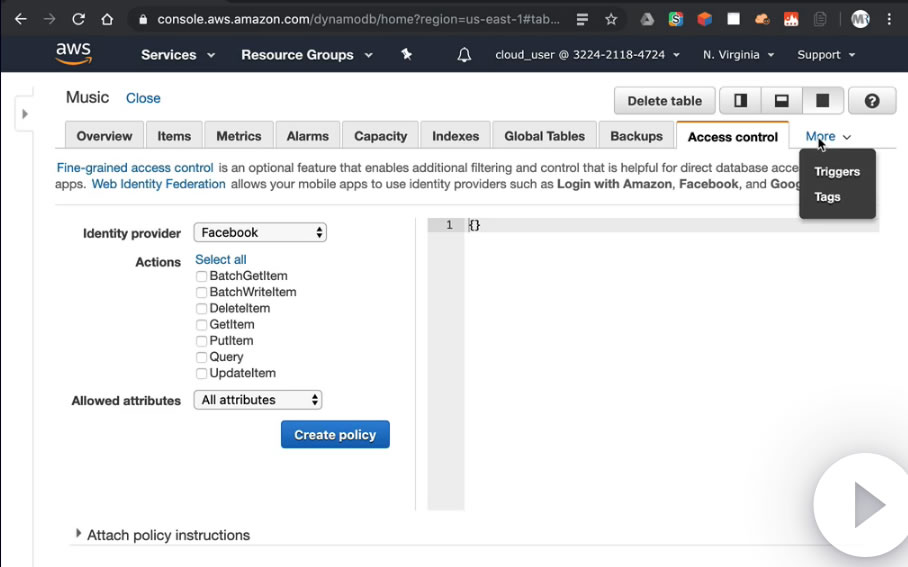
Task: Open the Identity provider dropdown
Action: point(260,232)
